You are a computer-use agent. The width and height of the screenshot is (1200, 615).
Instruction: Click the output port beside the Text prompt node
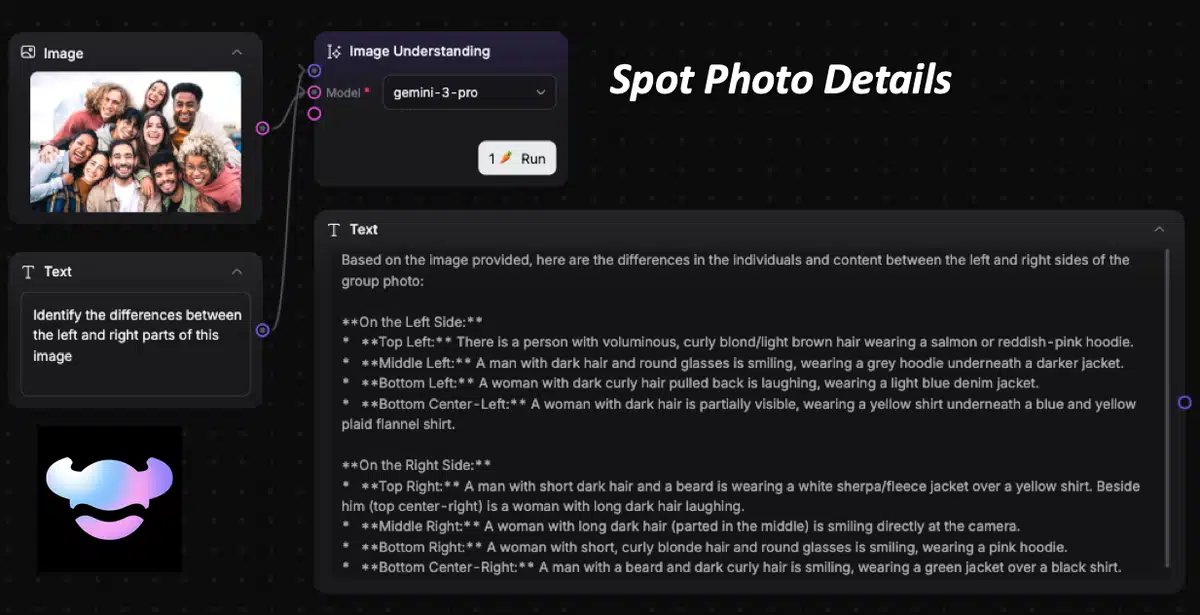click(x=261, y=328)
